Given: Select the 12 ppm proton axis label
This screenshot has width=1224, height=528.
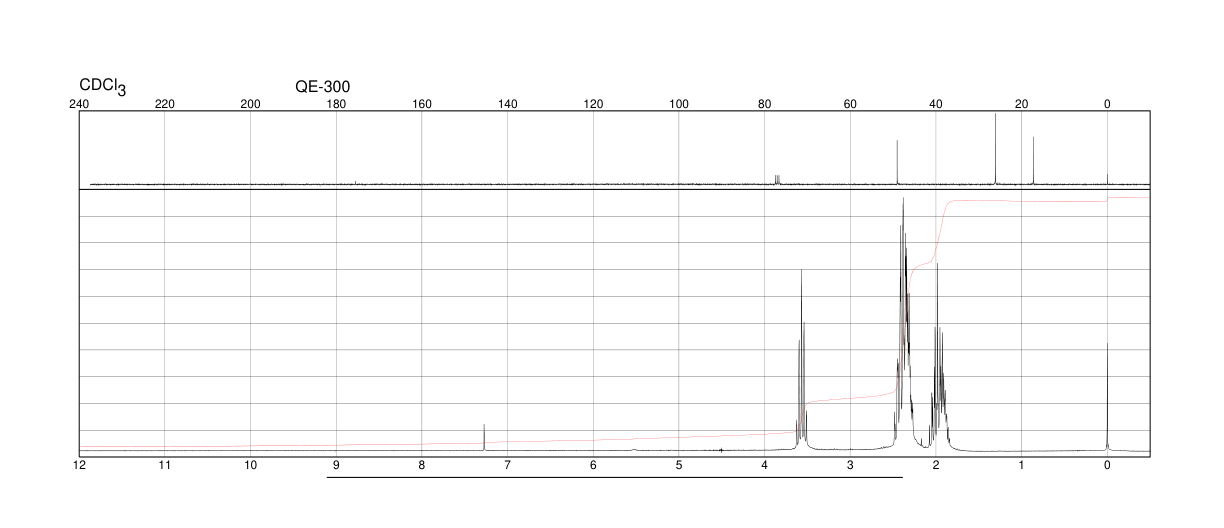Looking at the screenshot, I should point(79,465).
